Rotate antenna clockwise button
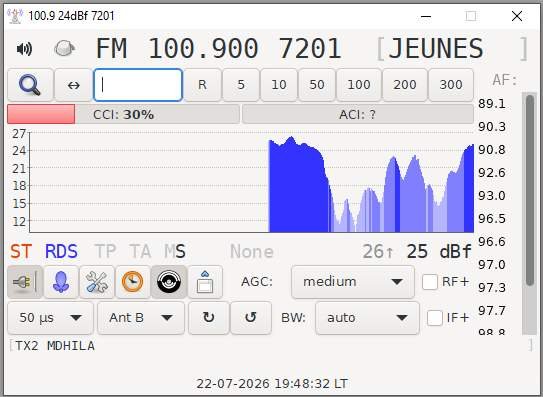The image size is (543, 397). pyautogui.click(x=208, y=318)
